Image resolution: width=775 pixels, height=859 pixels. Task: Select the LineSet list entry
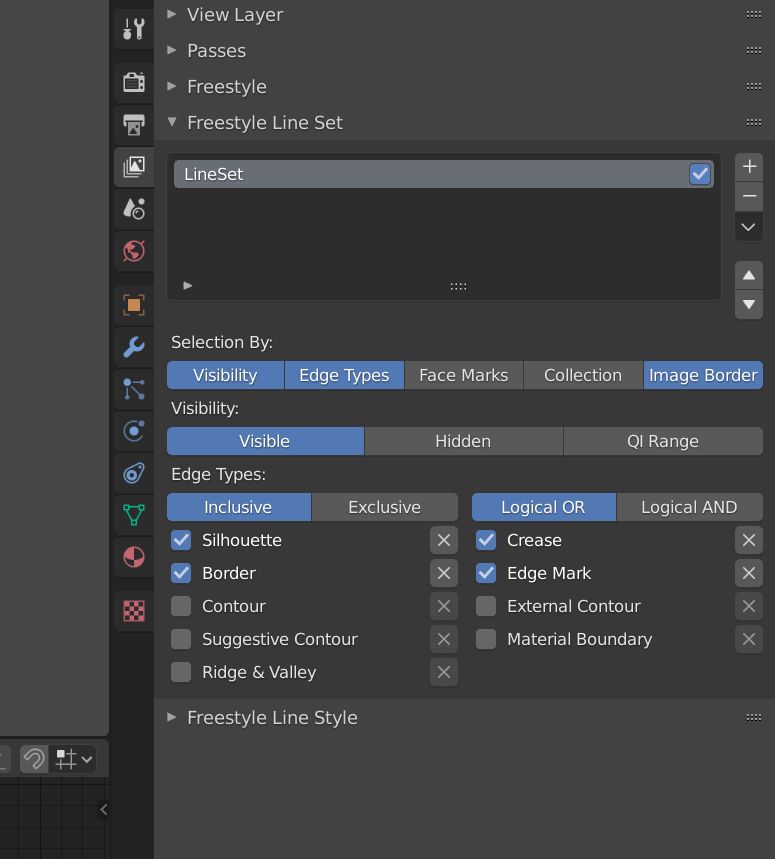444,174
